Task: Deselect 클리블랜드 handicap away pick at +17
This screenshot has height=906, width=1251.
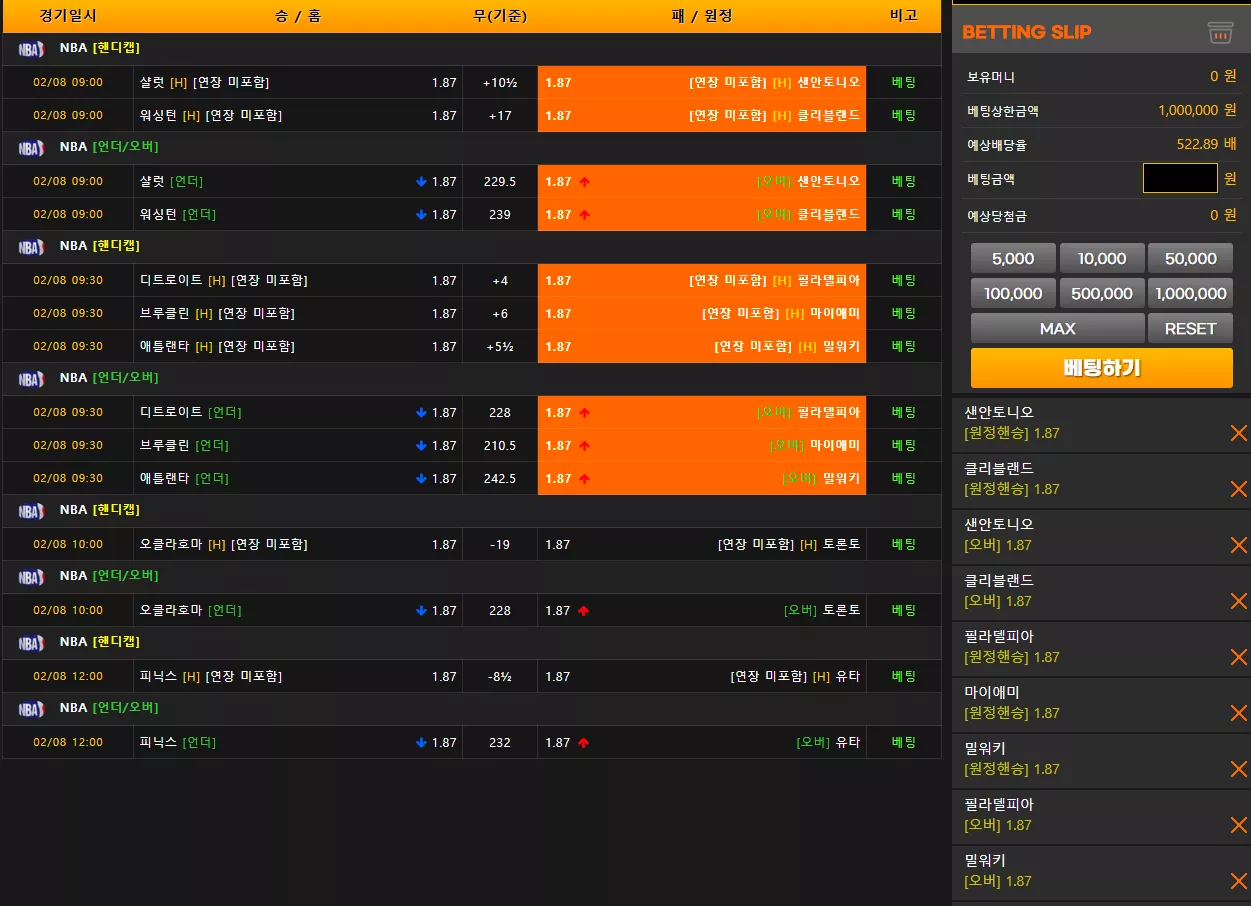Action: point(702,116)
